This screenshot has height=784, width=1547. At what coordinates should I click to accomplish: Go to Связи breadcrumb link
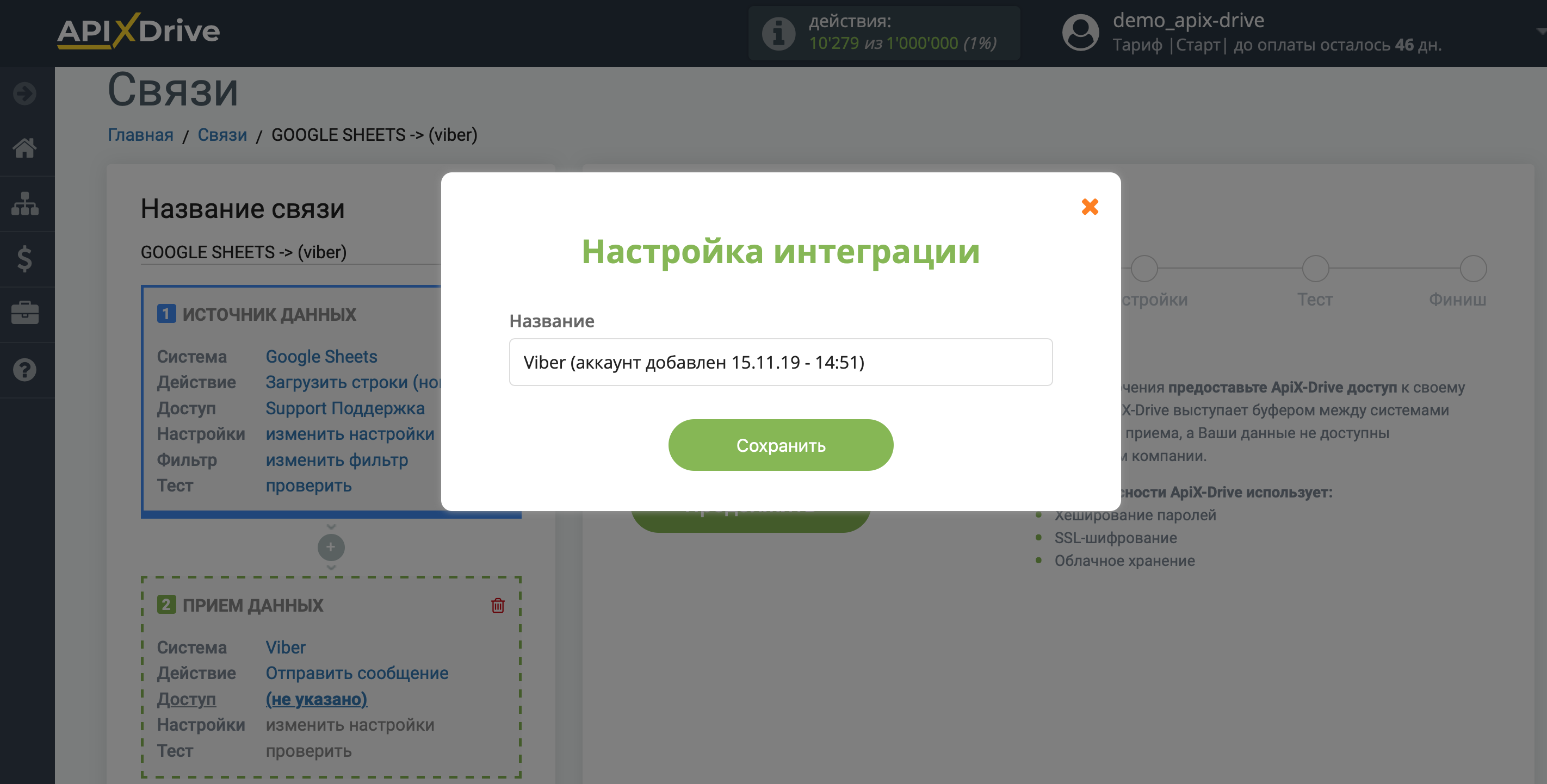[x=222, y=134]
